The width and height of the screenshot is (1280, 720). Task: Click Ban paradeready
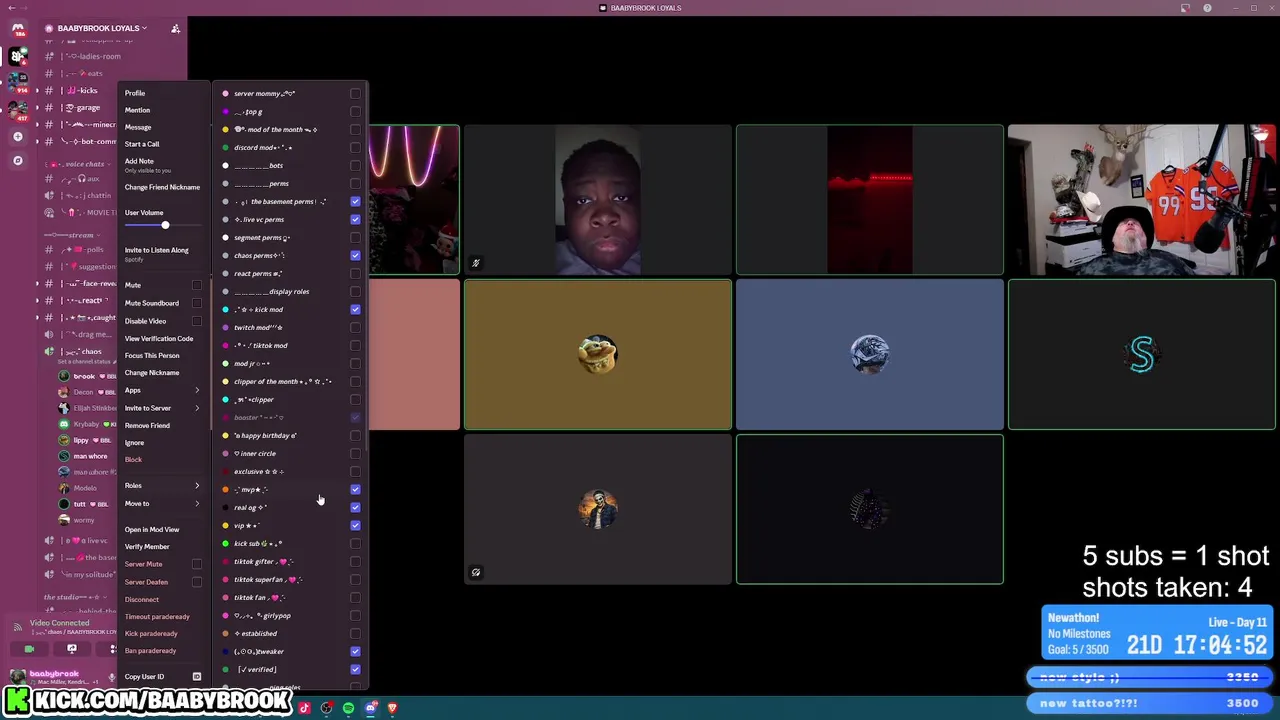(162, 650)
